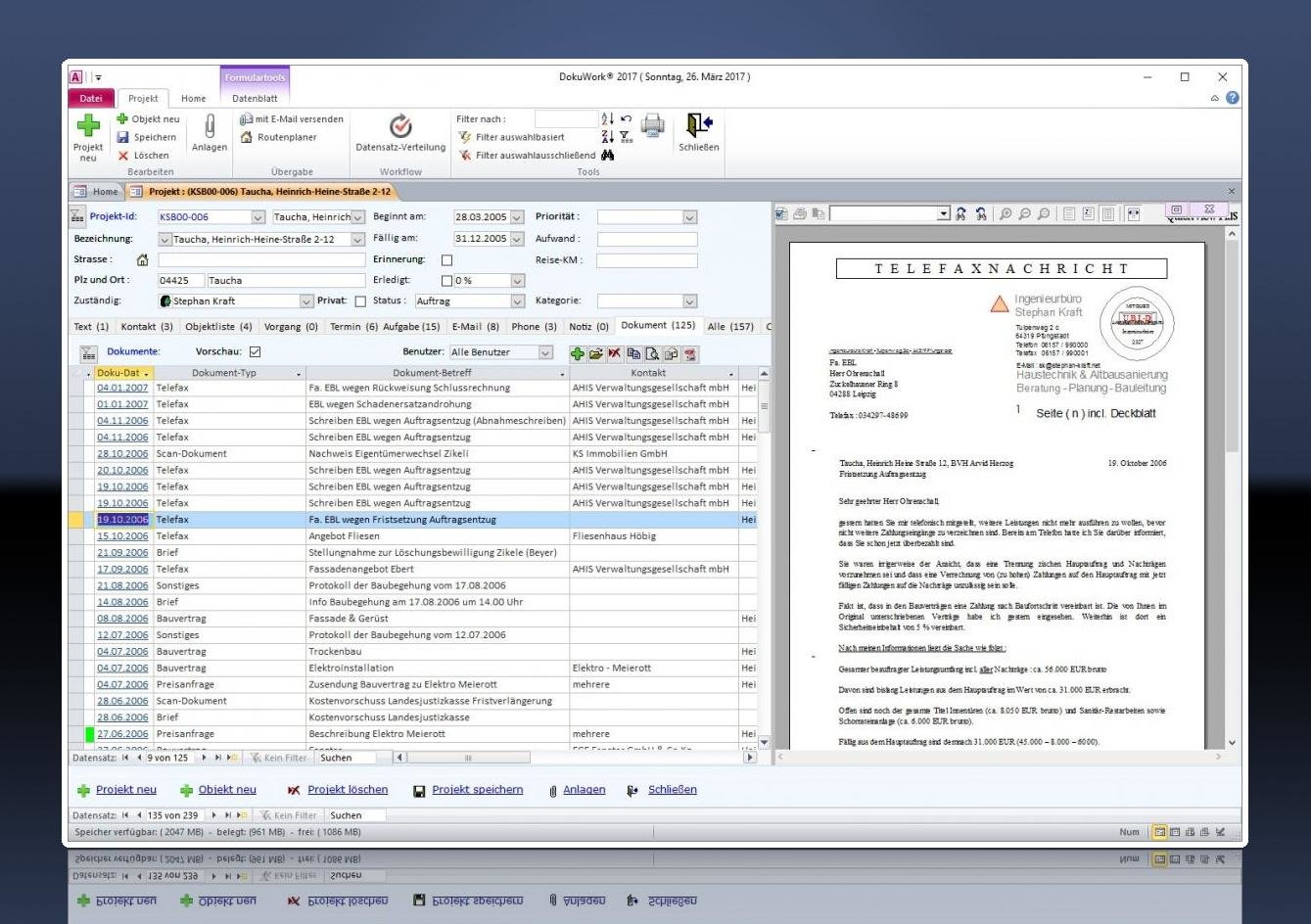Expand the Projekt-Id dropdown
The image size is (1311, 924).
point(258,217)
